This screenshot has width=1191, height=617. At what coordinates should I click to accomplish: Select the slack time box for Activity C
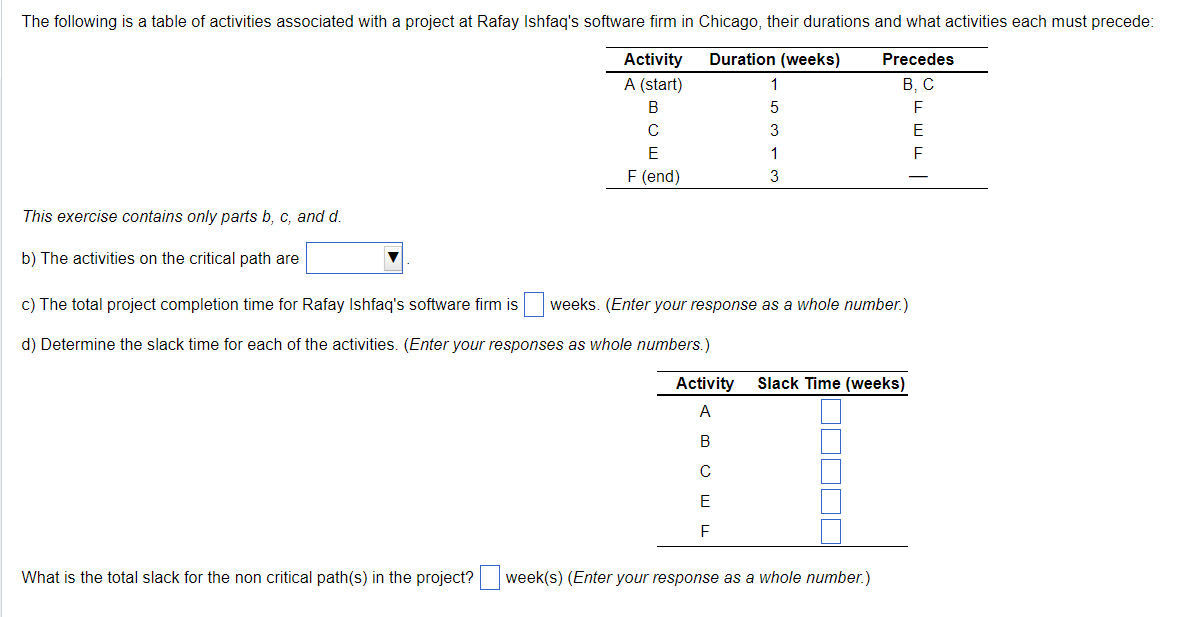point(830,470)
